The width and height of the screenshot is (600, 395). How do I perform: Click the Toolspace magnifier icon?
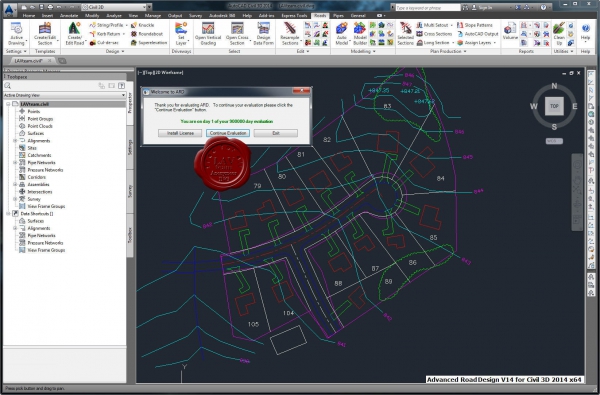tap(8, 86)
